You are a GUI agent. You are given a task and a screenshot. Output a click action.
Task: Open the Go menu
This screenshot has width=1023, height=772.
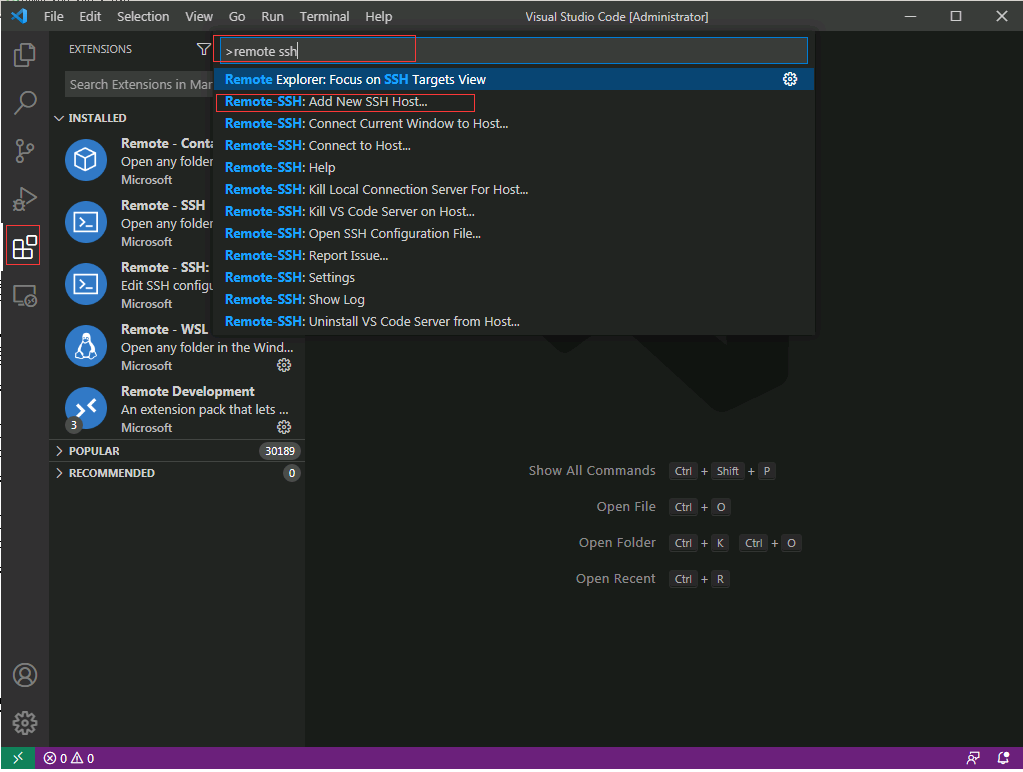[x=237, y=16]
